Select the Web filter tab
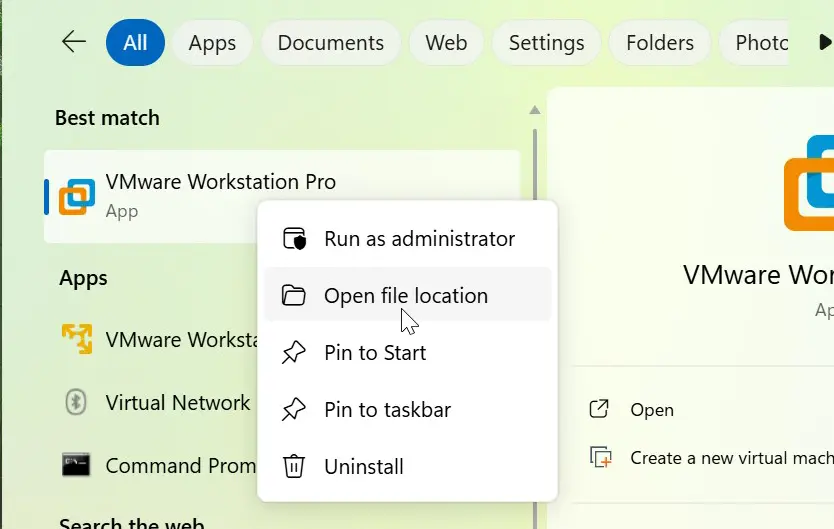This screenshot has height=529, width=834. click(446, 43)
